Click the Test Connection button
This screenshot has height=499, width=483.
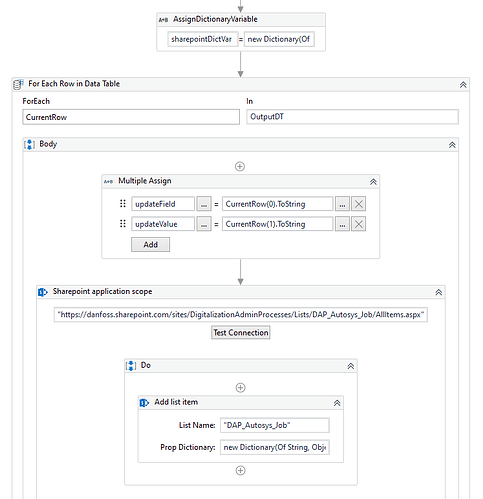(x=241, y=333)
